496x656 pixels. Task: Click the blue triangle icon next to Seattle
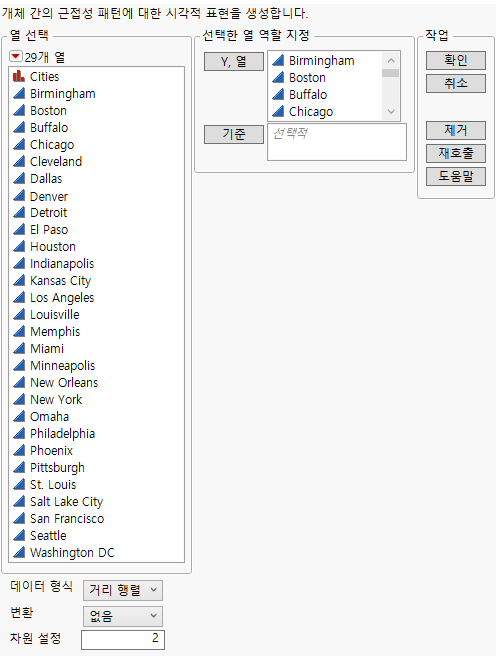click(19, 536)
